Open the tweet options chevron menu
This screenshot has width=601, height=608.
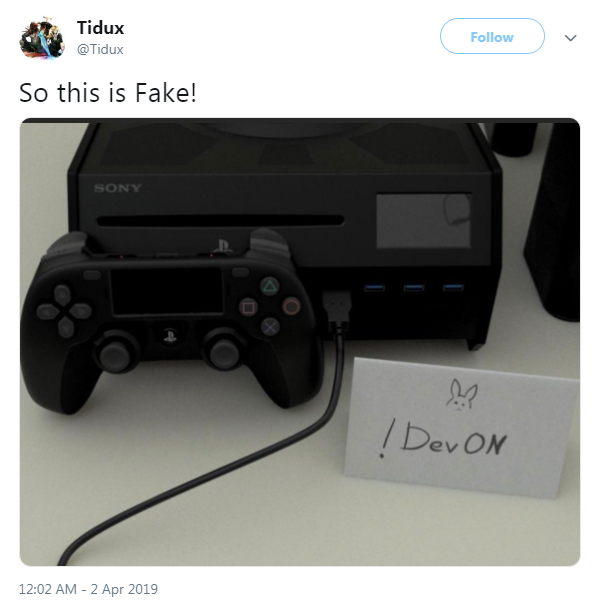570,38
